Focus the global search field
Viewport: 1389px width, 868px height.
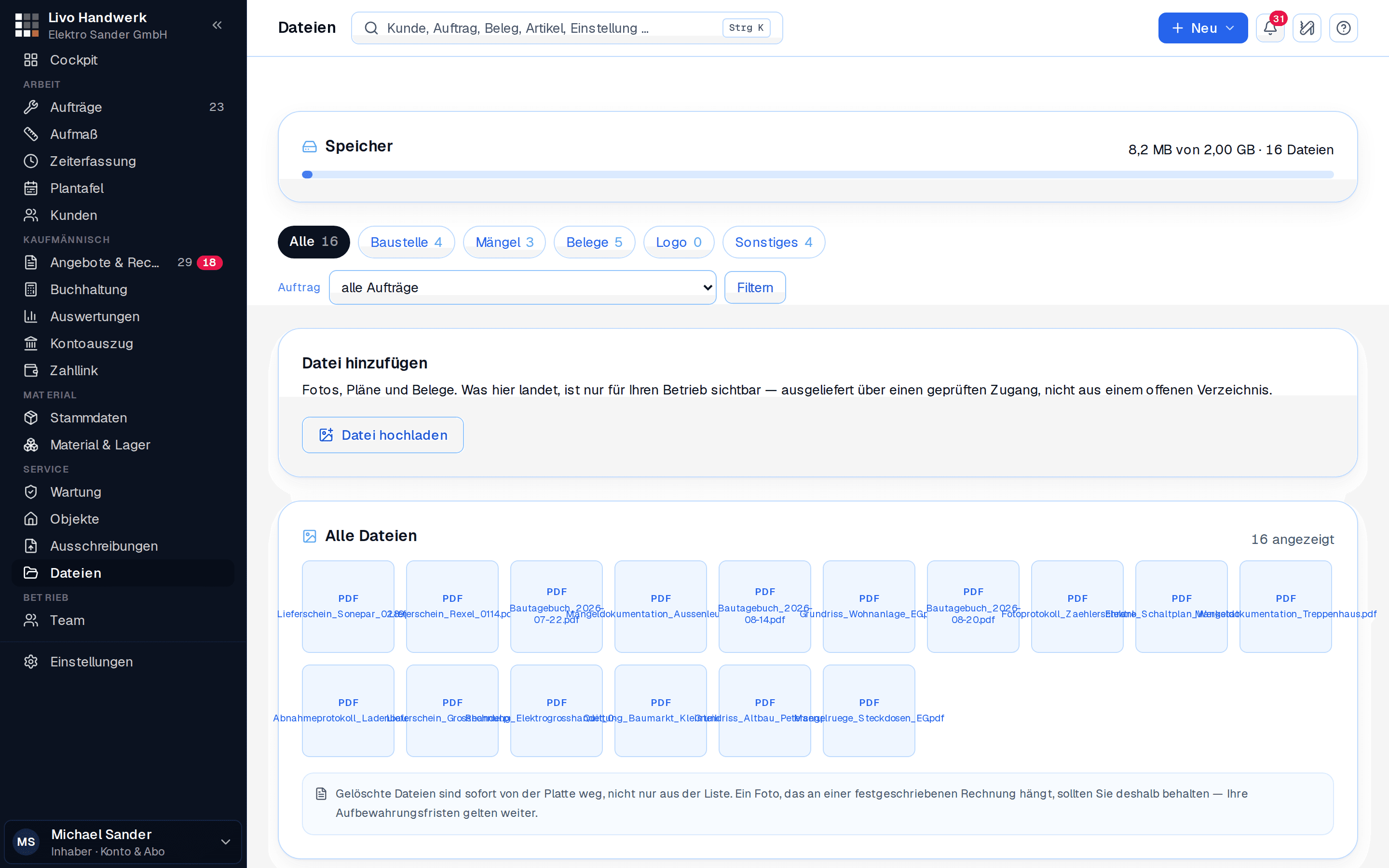567,28
